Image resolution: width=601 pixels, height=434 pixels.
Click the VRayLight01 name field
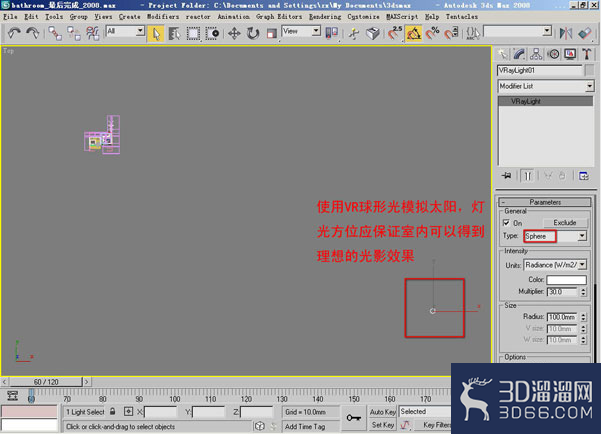[x=540, y=70]
